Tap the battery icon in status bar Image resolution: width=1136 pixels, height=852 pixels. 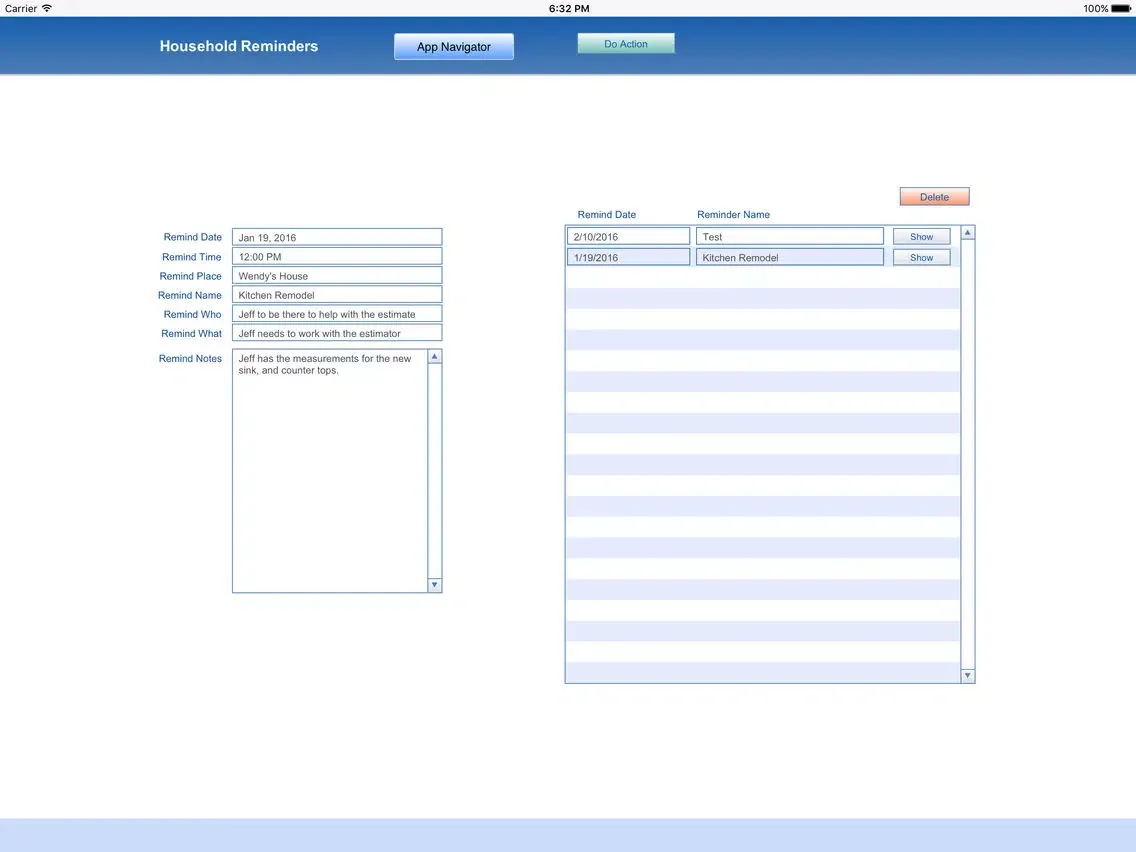(x=1121, y=8)
